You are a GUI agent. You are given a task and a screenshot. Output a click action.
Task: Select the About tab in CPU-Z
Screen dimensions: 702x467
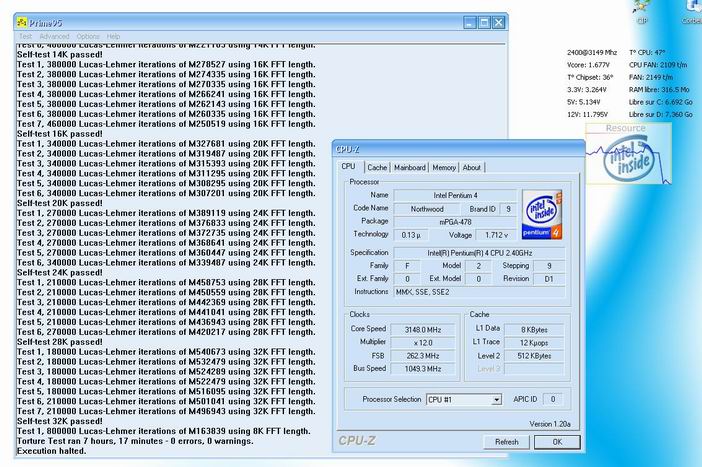click(472, 168)
